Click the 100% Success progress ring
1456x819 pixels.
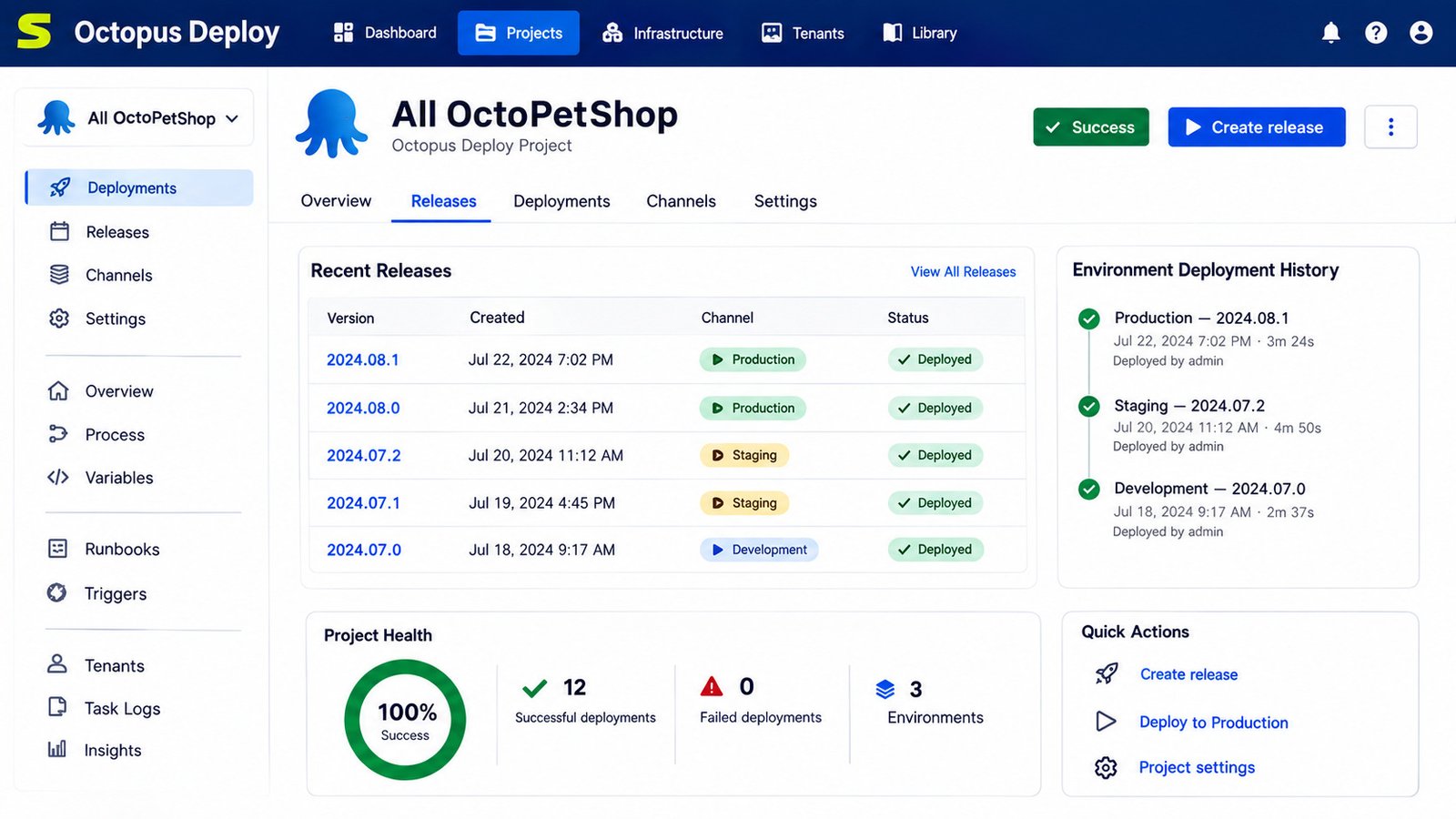[405, 719]
